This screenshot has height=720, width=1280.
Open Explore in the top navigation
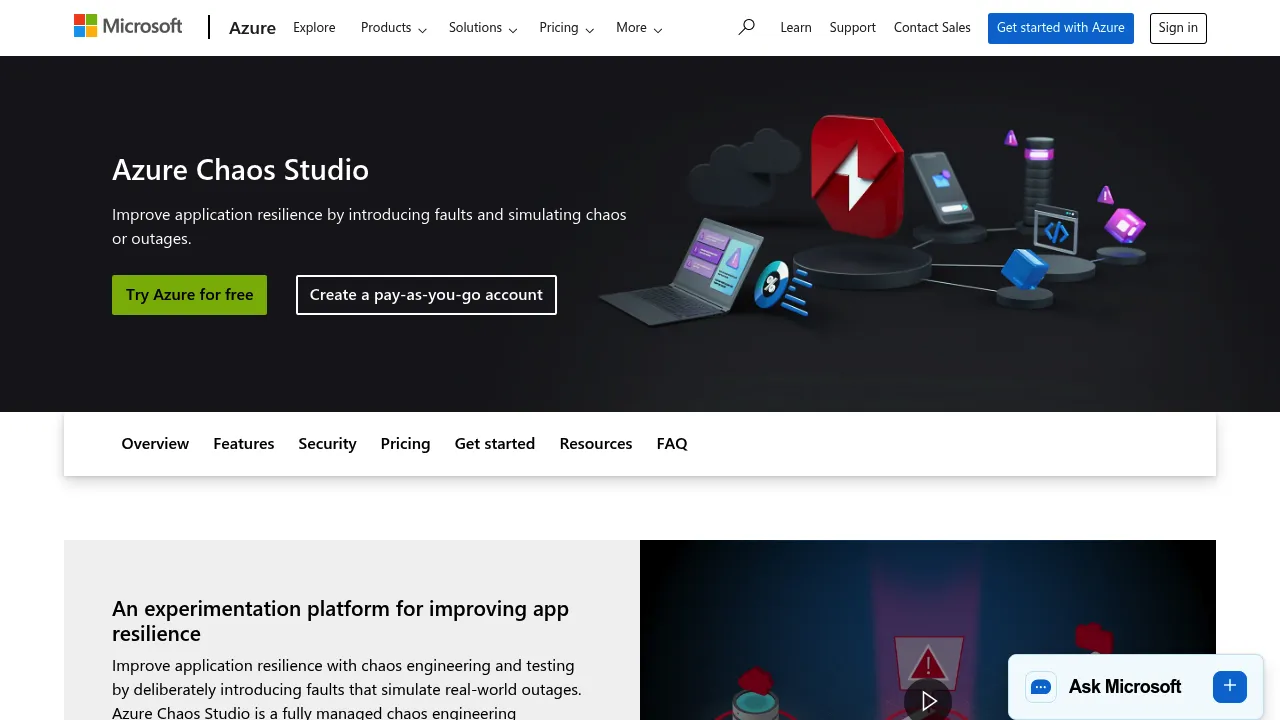pos(314,28)
